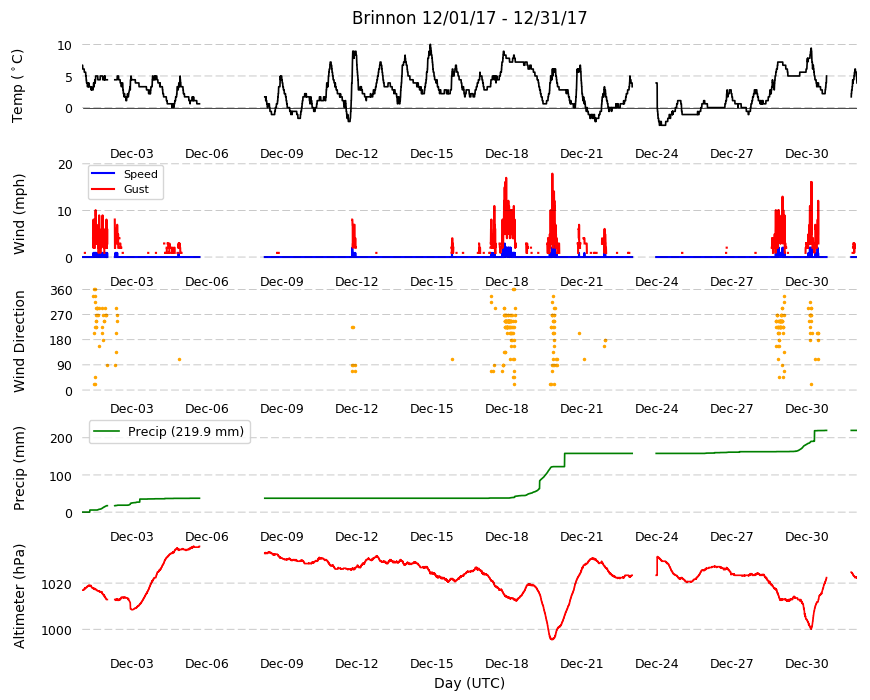Click the Temp (°C) axis label

point(17,86)
